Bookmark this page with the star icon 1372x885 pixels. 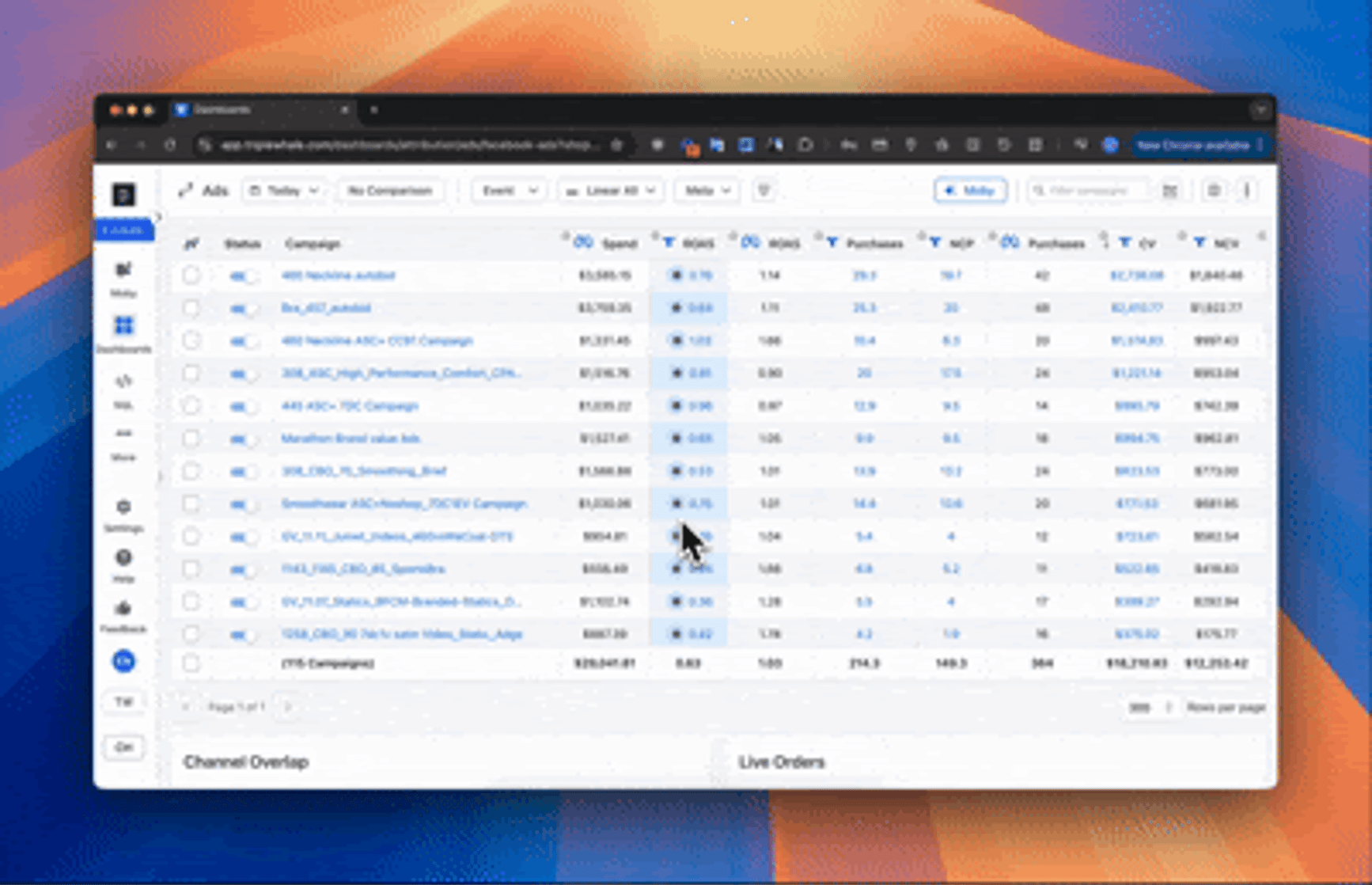coord(617,145)
